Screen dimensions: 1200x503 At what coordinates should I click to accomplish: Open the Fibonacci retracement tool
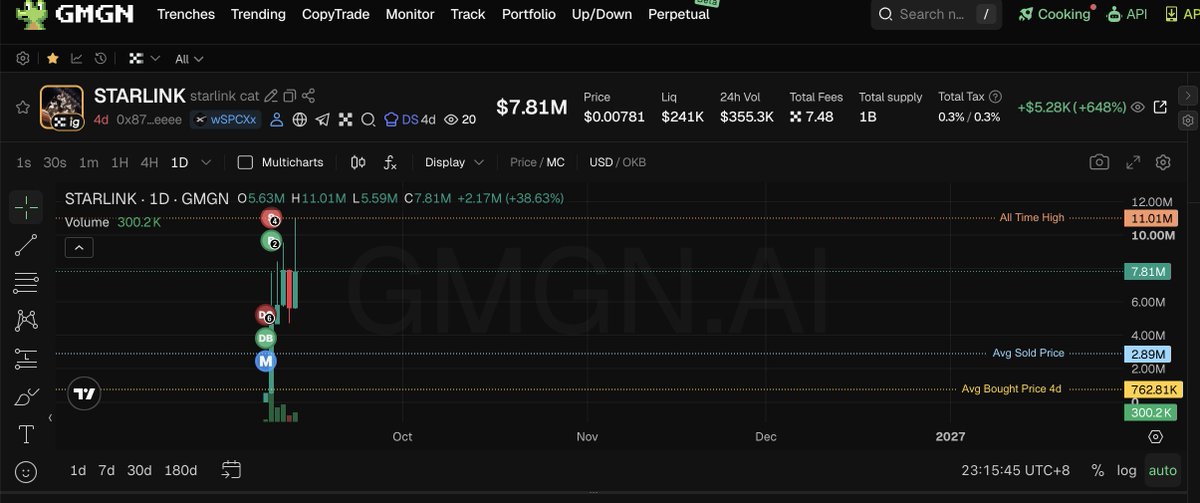(x=27, y=283)
